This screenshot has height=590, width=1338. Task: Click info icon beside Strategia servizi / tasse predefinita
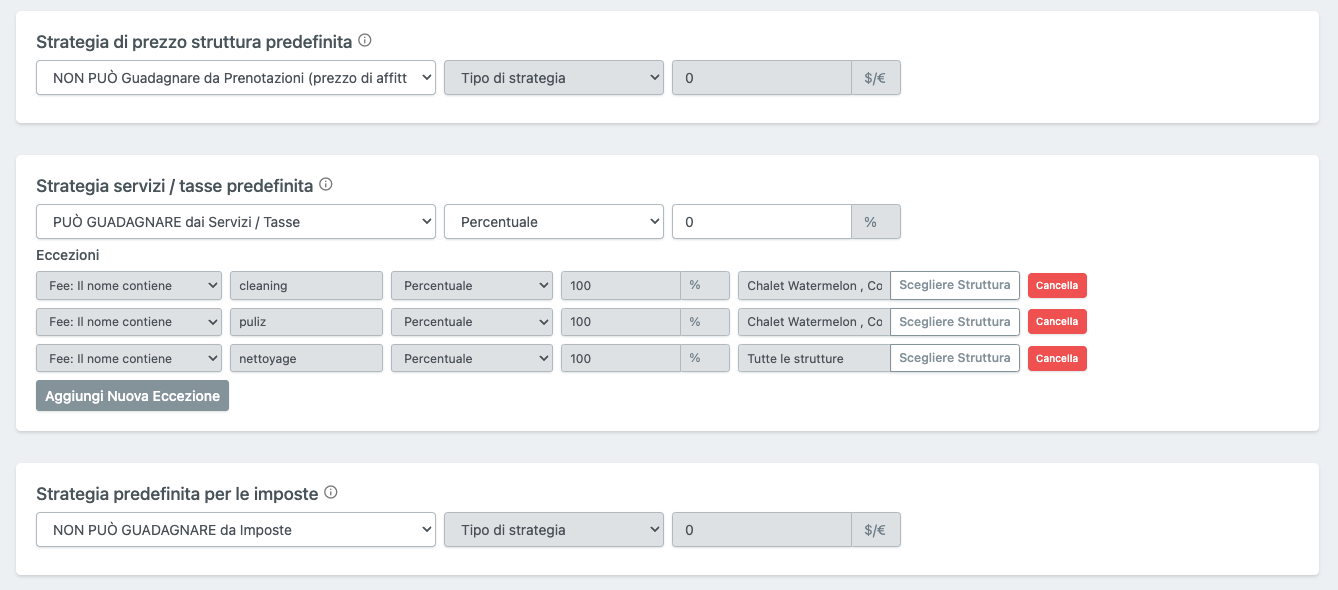(x=326, y=185)
